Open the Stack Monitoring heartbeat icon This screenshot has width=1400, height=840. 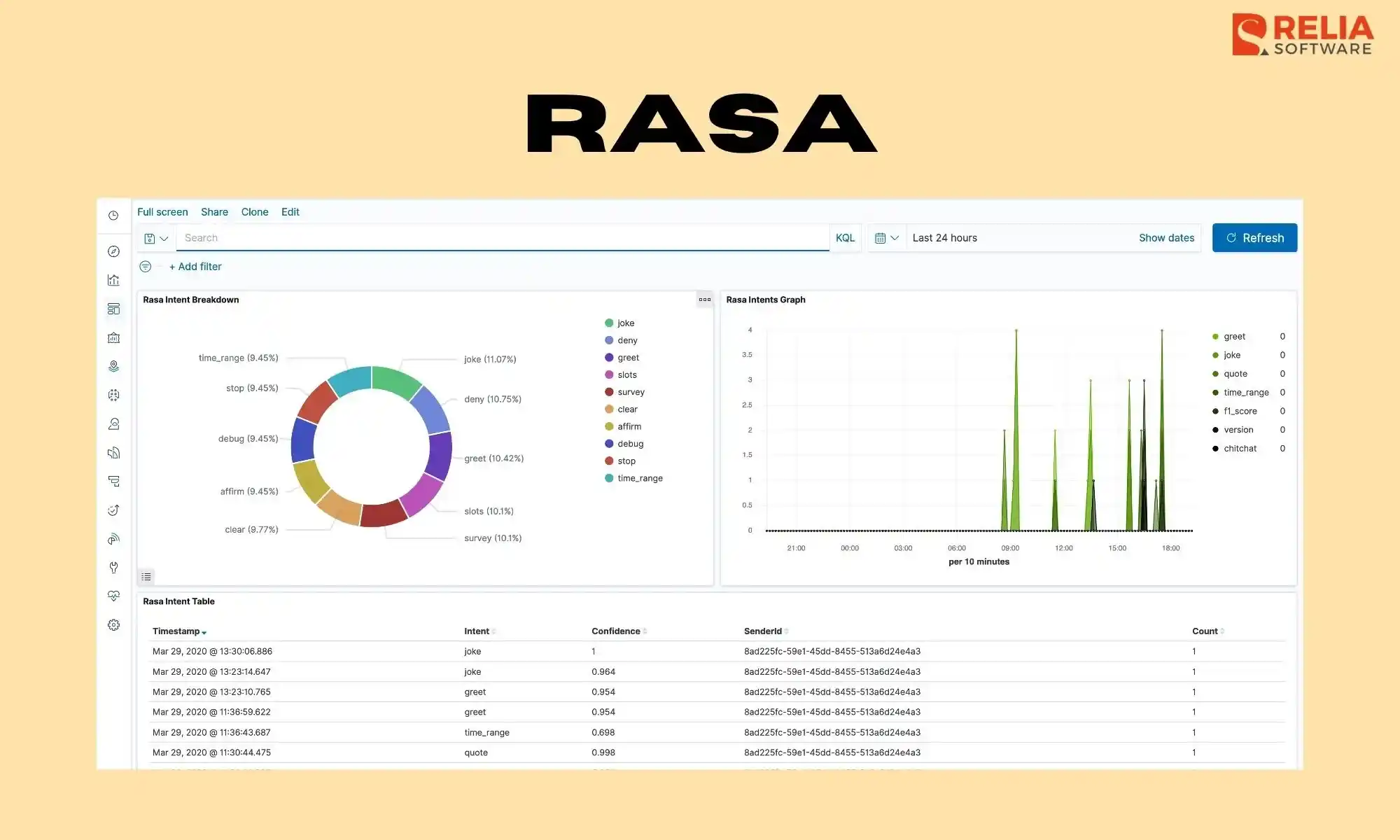[x=113, y=596]
